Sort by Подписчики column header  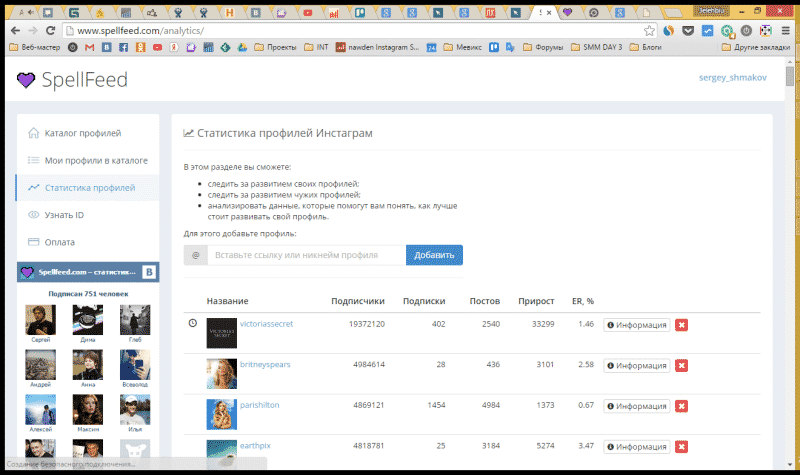pyautogui.click(x=358, y=301)
